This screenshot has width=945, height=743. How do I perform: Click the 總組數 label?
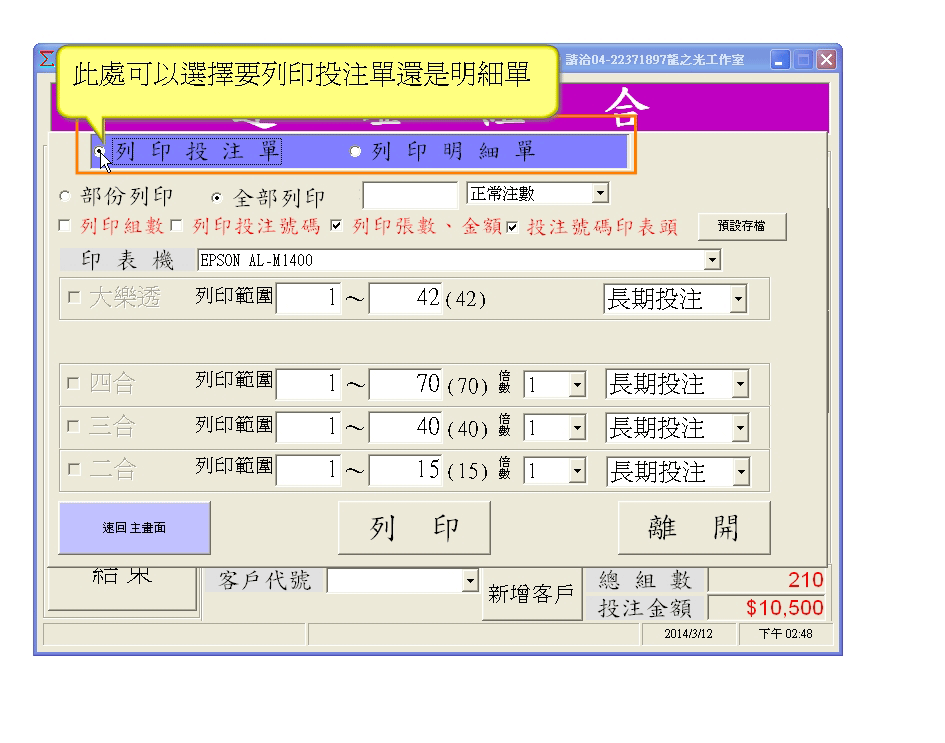pyautogui.click(x=644, y=580)
